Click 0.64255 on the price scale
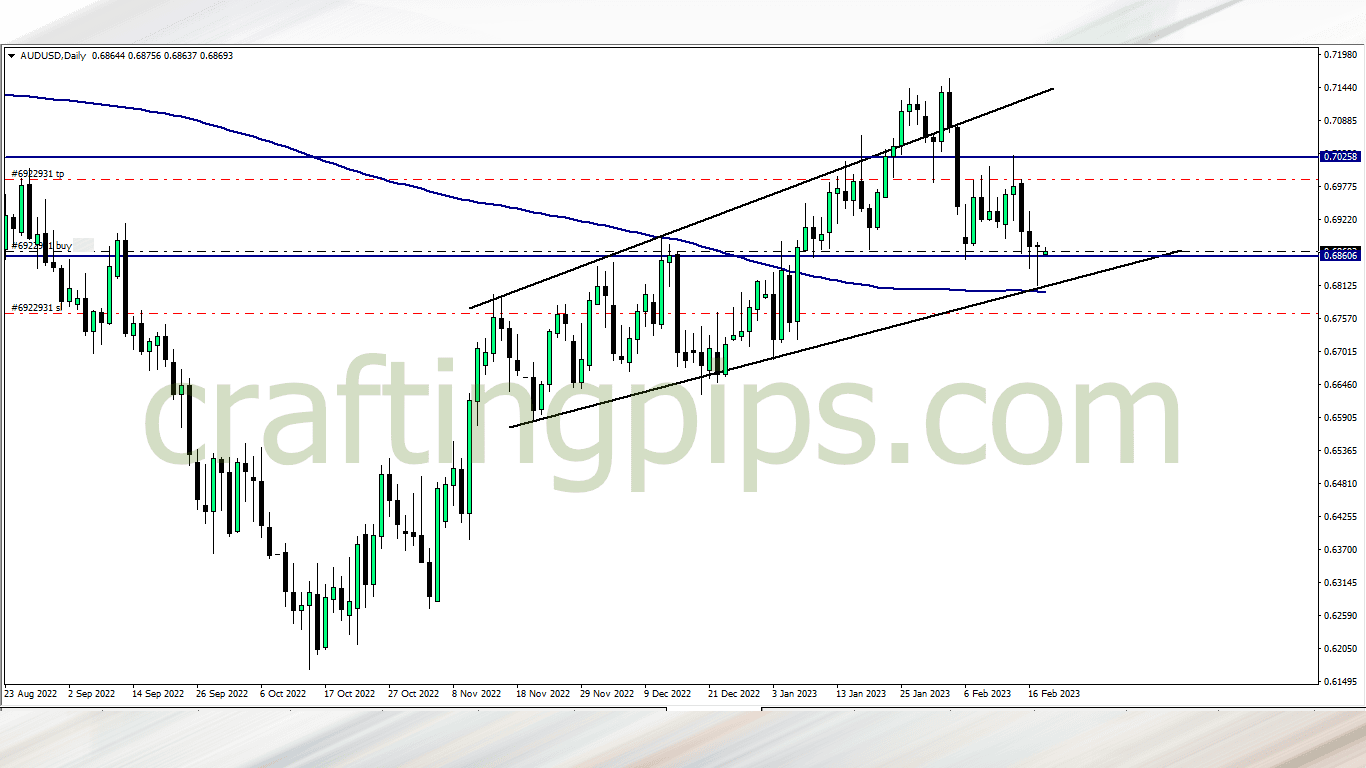Viewport: 1366px width, 768px height. pyautogui.click(x=1340, y=516)
